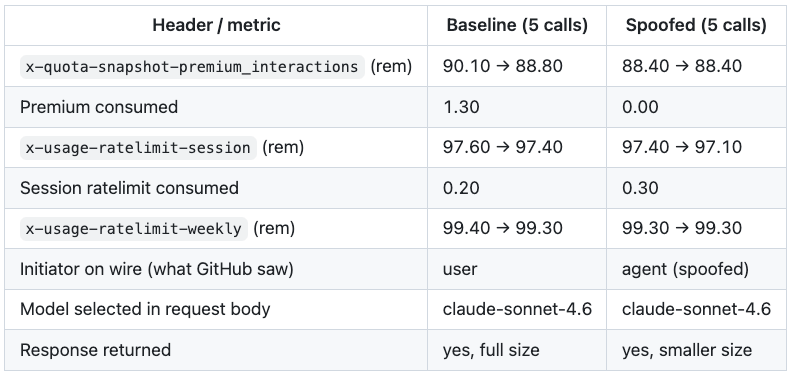
Task: Click the spoofed session value '97.40 → 97.10'
Action: (x=682, y=147)
